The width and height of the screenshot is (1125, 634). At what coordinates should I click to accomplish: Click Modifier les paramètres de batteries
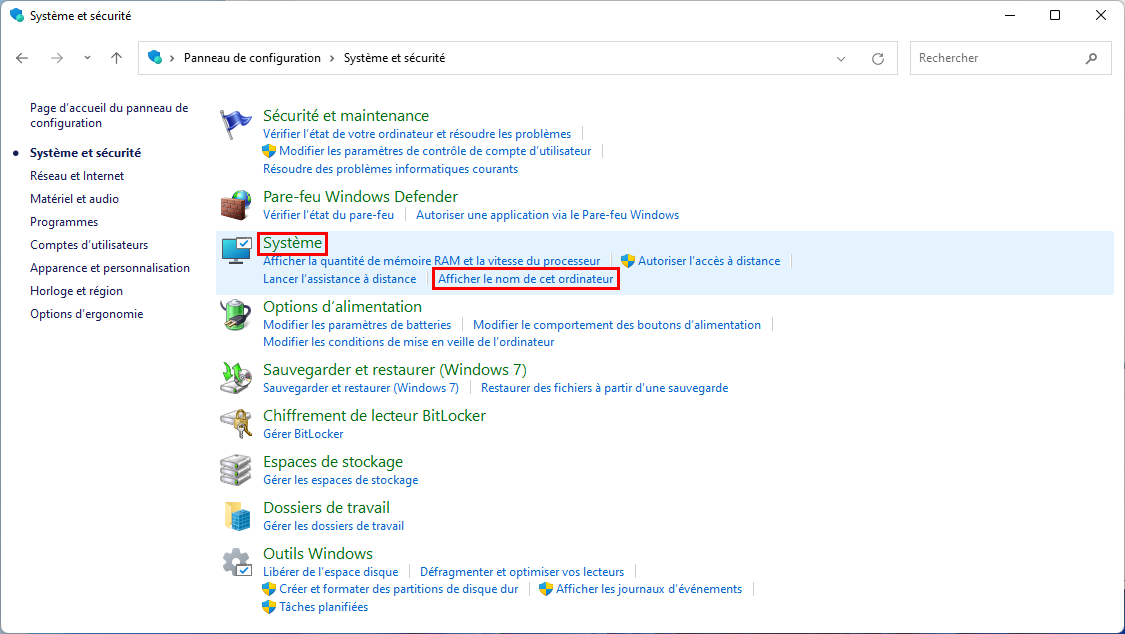click(357, 324)
